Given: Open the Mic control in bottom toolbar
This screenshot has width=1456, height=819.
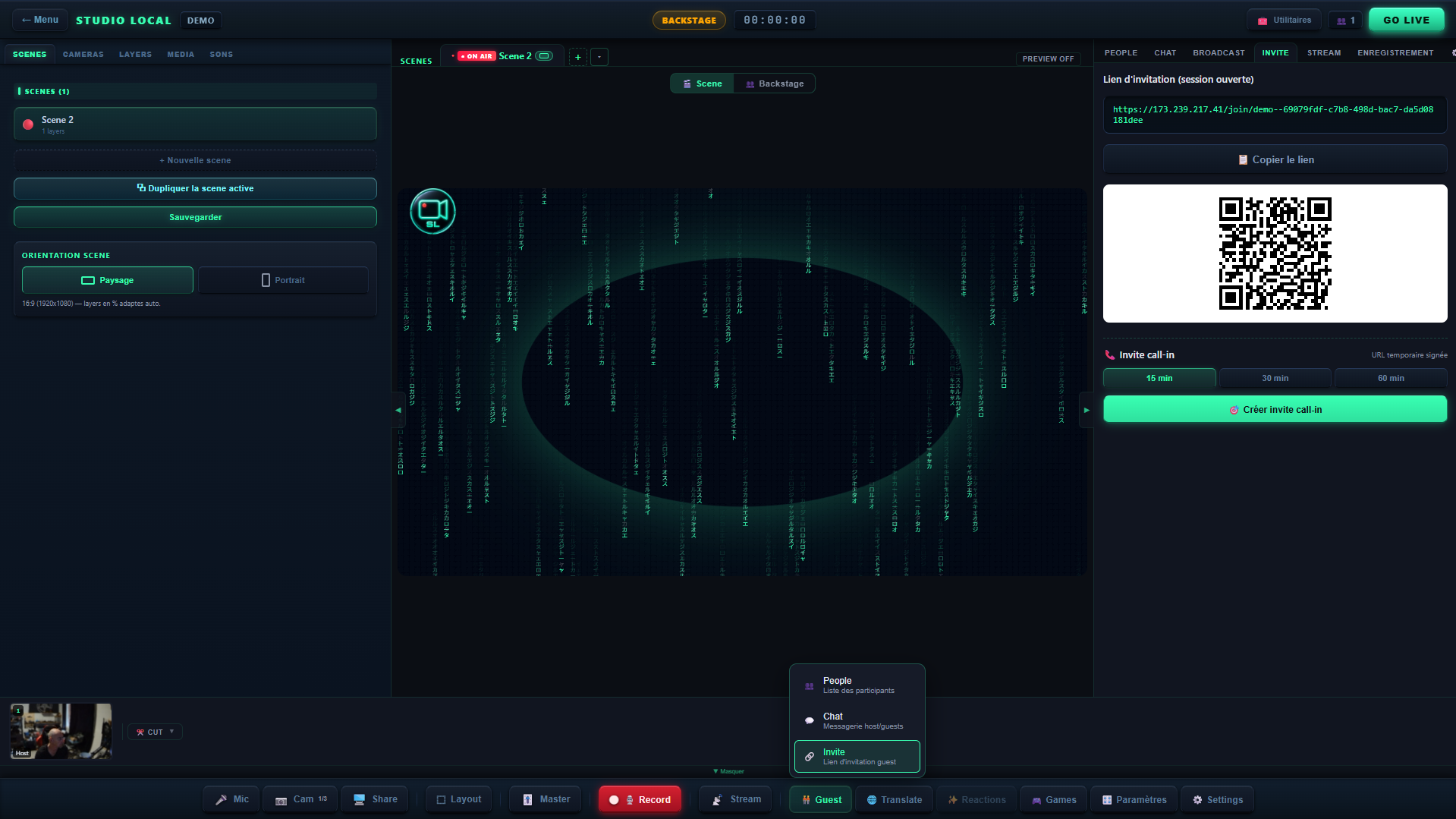Looking at the screenshot, I should click(x=231, y=799).
